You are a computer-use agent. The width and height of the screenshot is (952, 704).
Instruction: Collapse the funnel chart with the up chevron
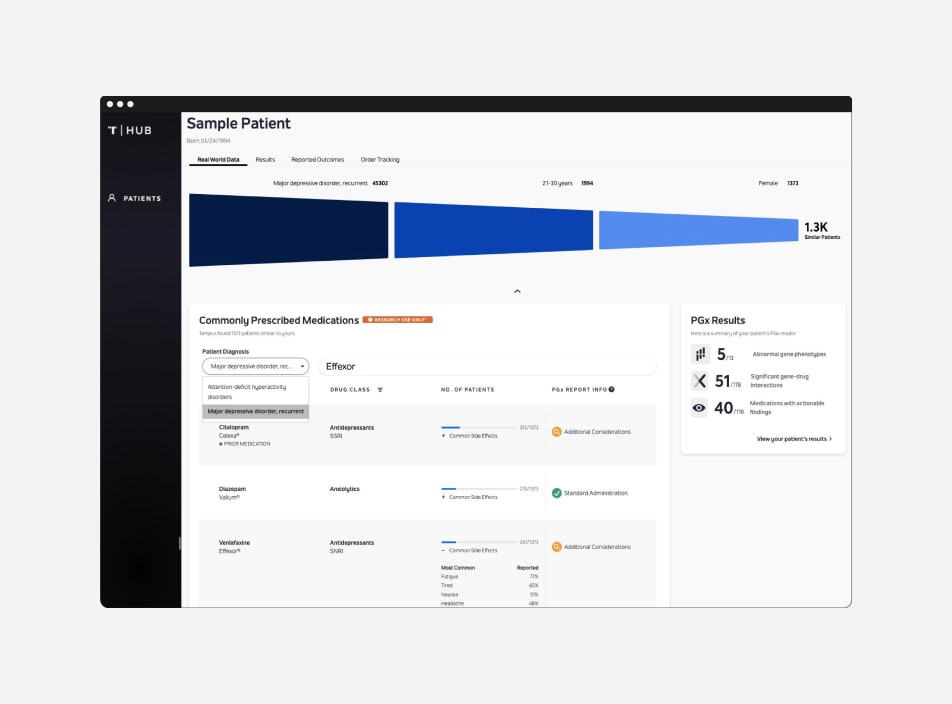[517, 291]
